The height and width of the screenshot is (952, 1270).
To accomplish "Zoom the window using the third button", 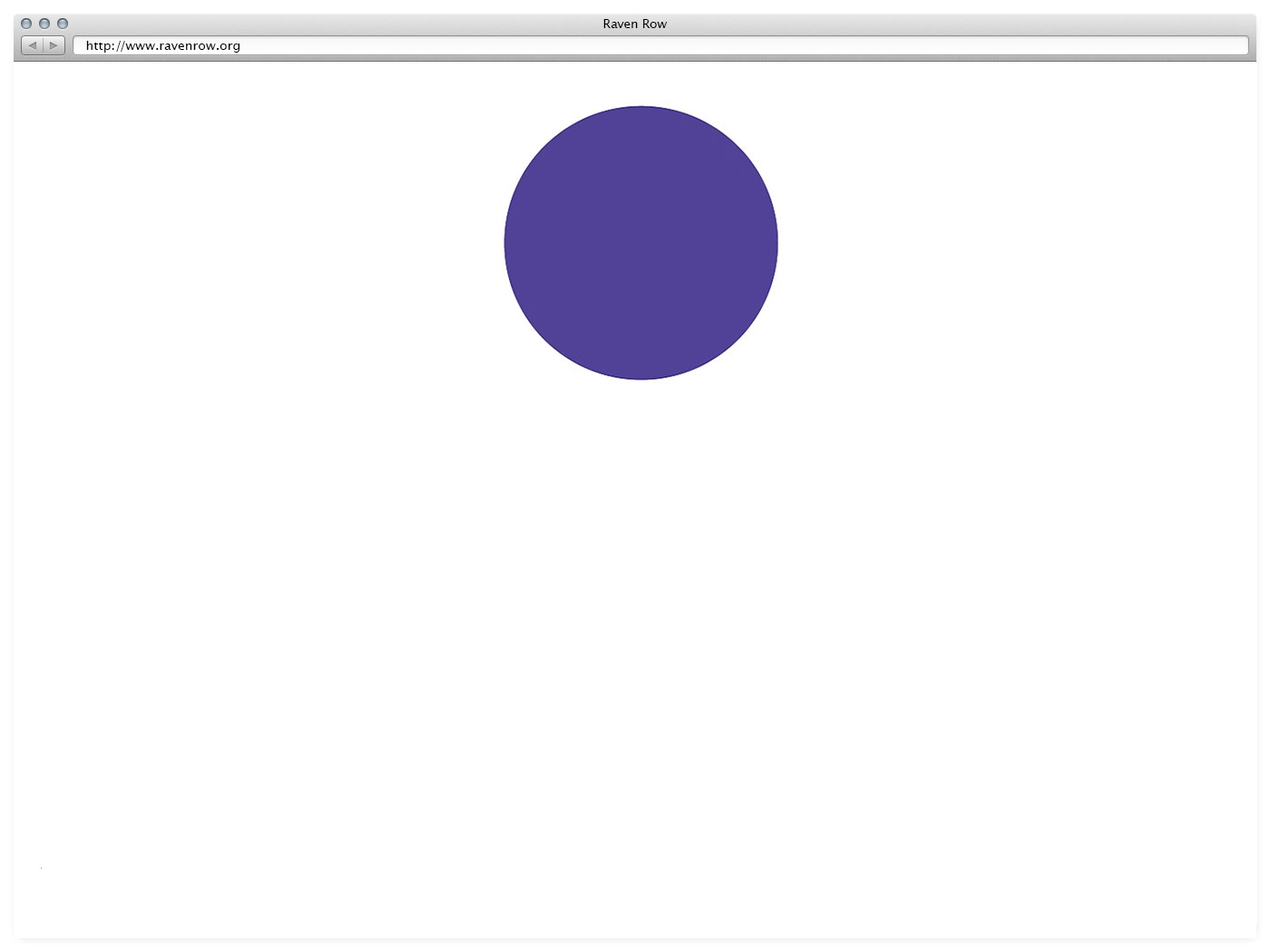I will tap(63, 24).
